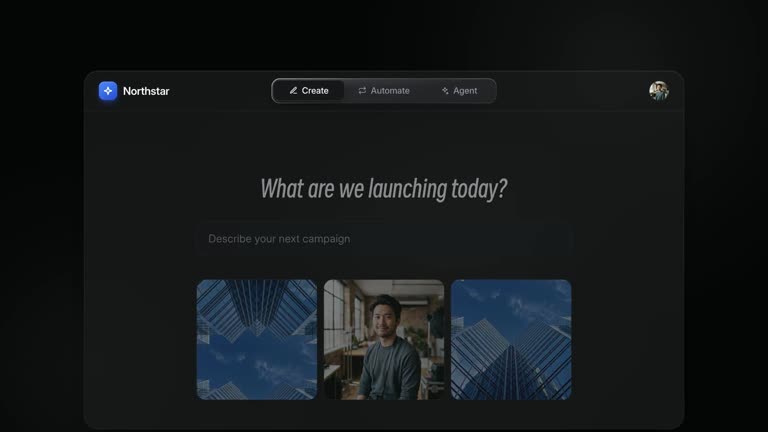The height and width of the screenshot is (432, 768).
Task: Click the 'What are we launching today?' heading
Action: pyautogui.click(x=384, y=189)
